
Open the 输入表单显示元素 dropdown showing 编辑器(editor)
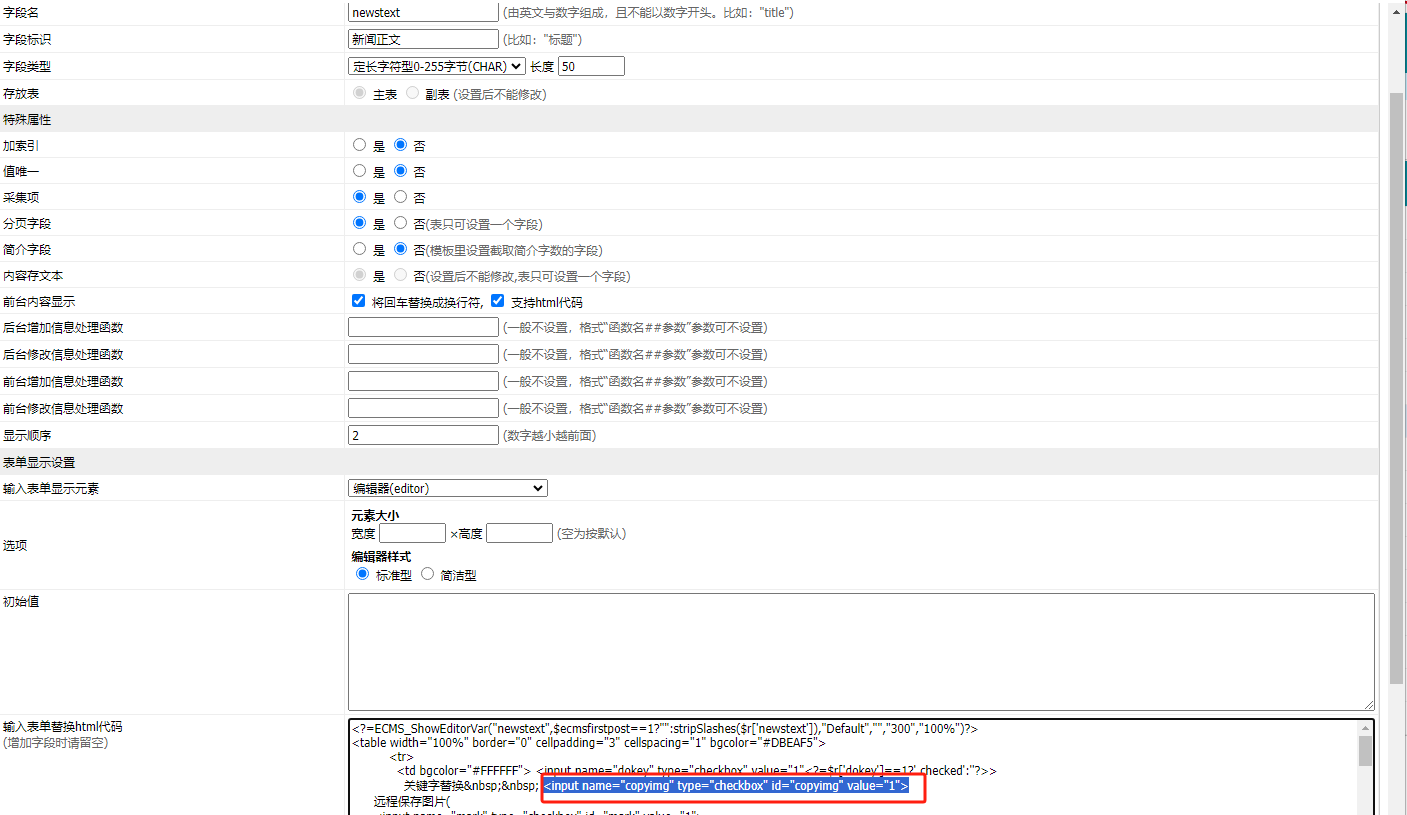pos(448,488)
